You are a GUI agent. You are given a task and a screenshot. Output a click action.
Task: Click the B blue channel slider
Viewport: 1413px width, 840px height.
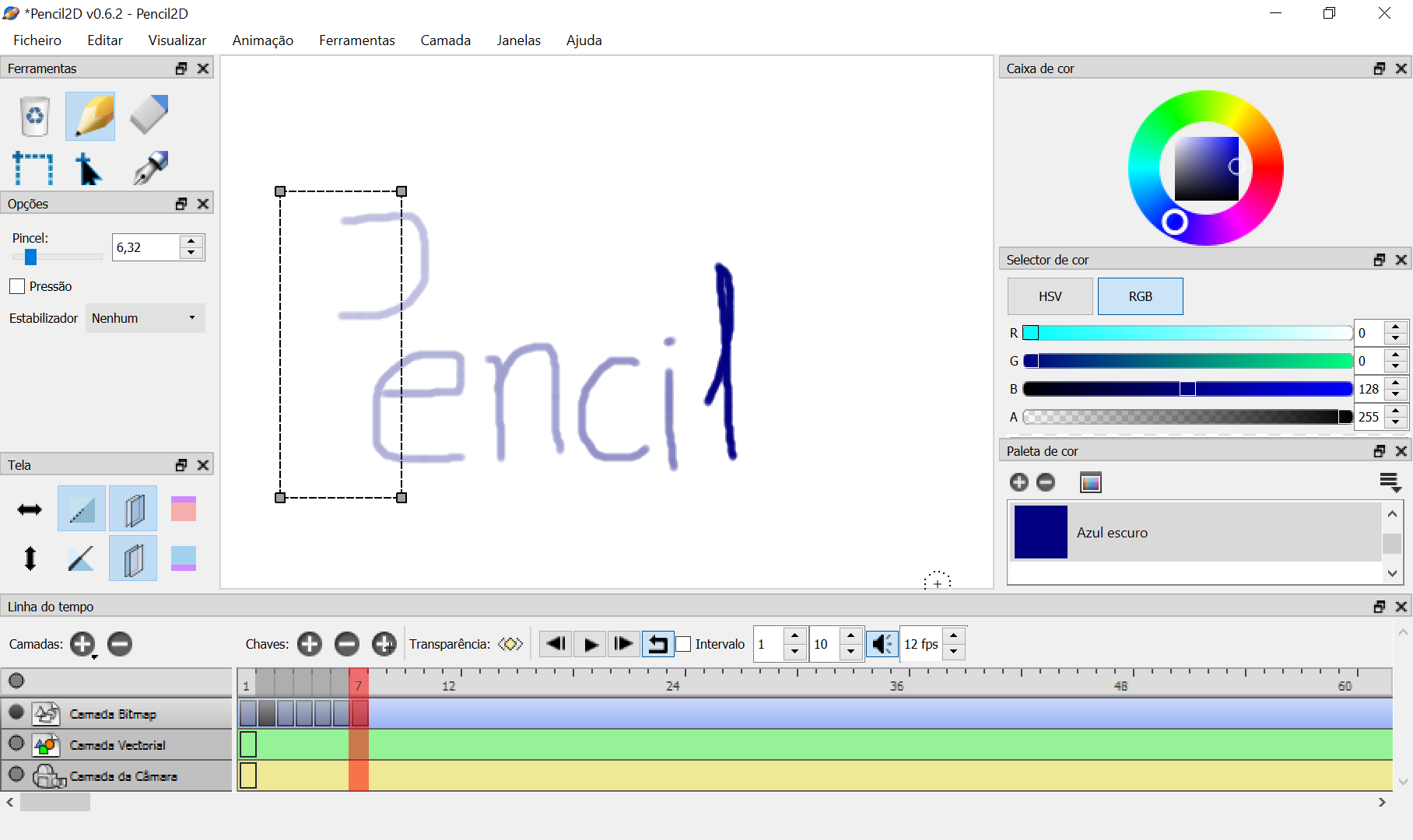pyautogui.click(x=1187, y=389)
